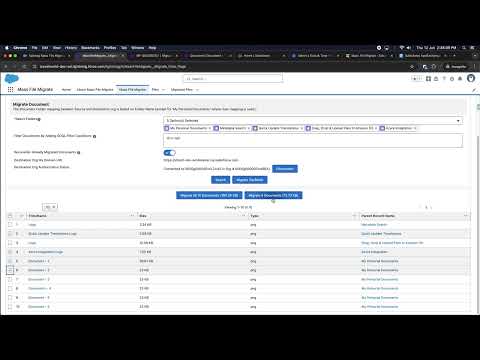Open the App Launcher grid icon
This screenshot has height=360, width=480.
pyautogui.click(x=10, y=89)
